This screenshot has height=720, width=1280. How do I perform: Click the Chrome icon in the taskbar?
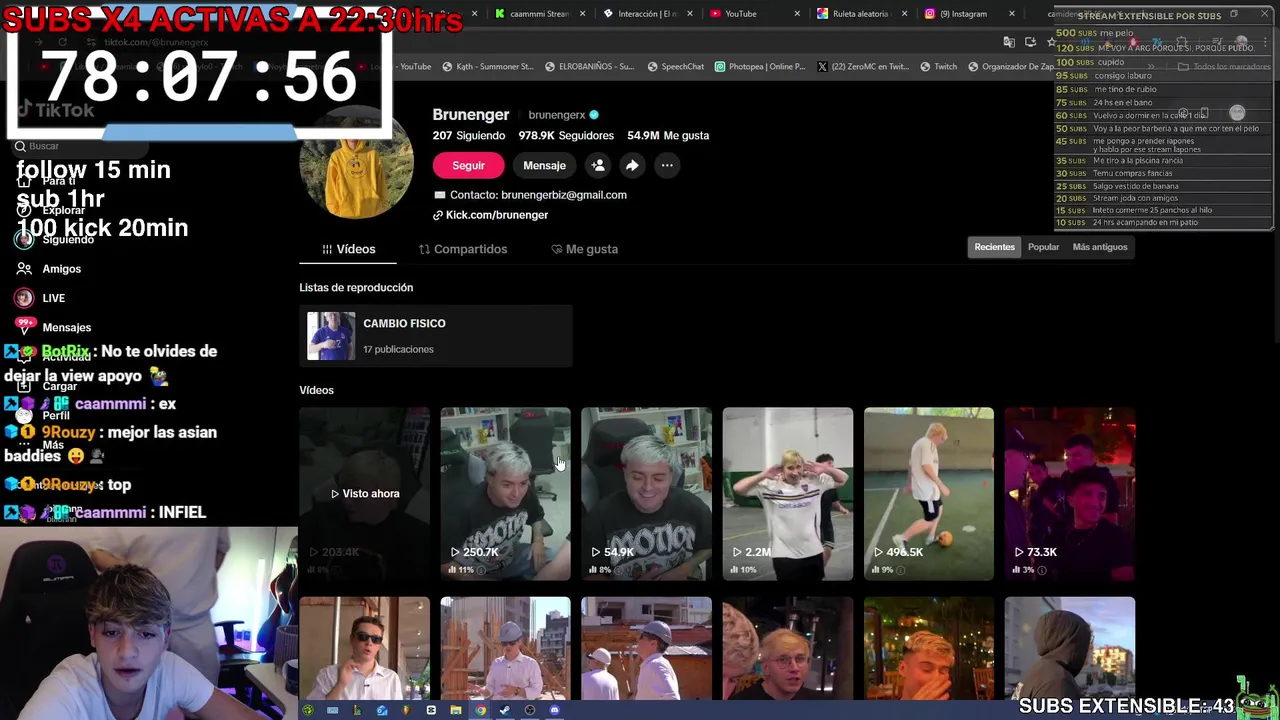click(481, 710)
